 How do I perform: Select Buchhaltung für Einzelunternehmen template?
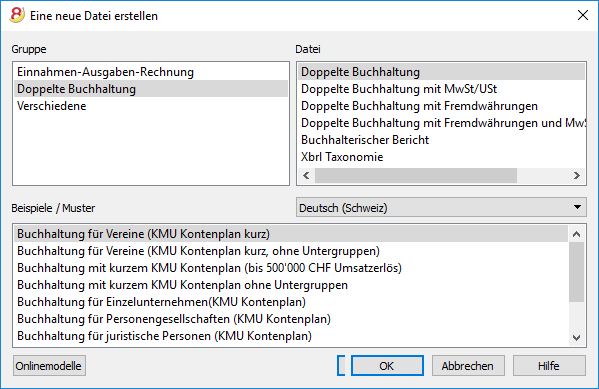tap(291, 302)
